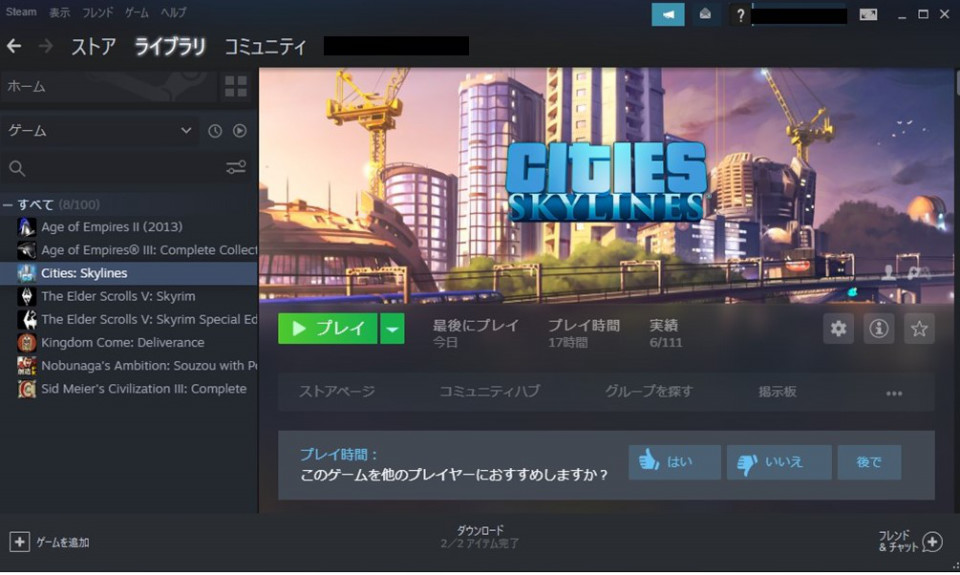Open the ゲーム category dropdown
The image size is (960, 575).
point(99,130)
